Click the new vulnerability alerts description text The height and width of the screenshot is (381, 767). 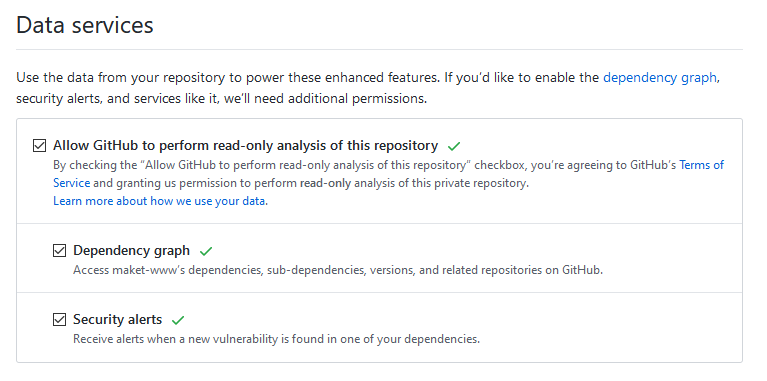point(276,339)
